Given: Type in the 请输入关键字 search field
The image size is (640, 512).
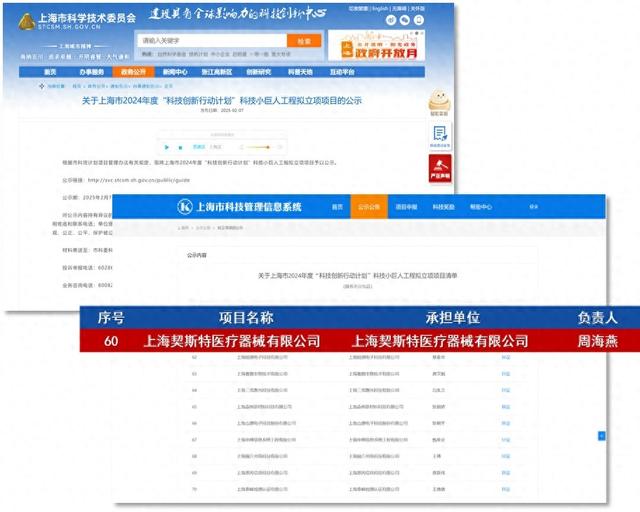Looking at the screenshot, I should point(210,41).
